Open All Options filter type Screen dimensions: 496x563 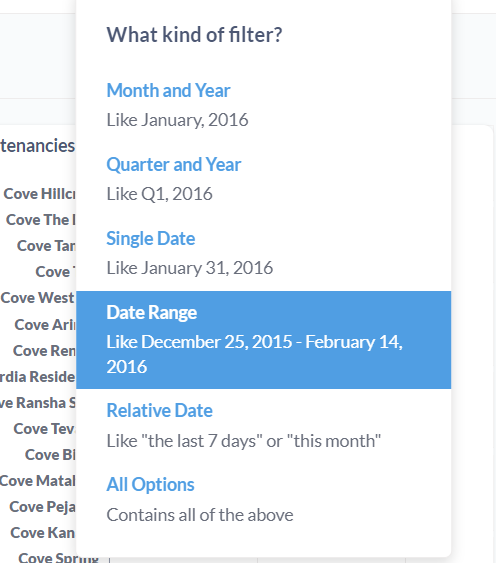click(263, 500)
